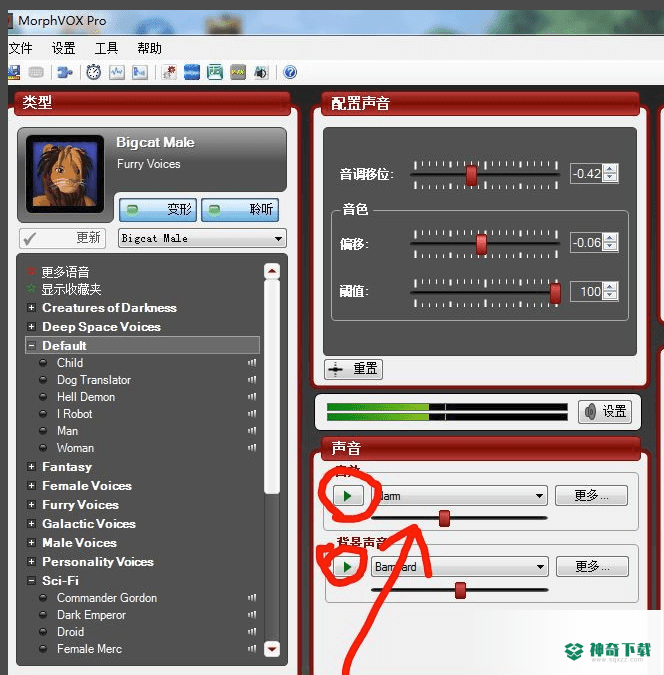Viewport: 664px width, 675px height.
Task: Click the signal bars icon on I Robot row
Action: click(x=252, y=414)
